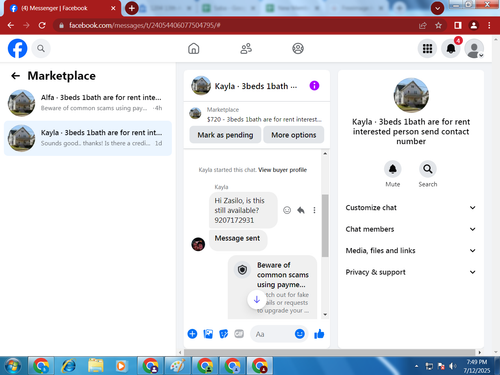Go to Home feed icon

click(194, 49)
